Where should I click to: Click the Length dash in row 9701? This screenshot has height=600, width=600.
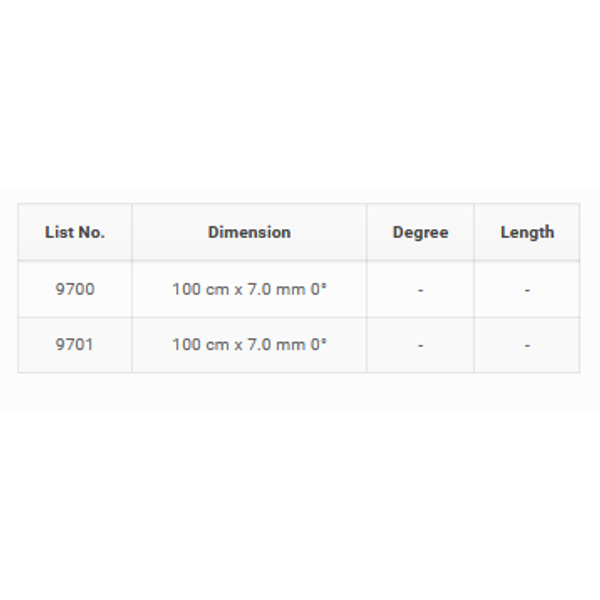pyautogui.click(x=527, y=346)
